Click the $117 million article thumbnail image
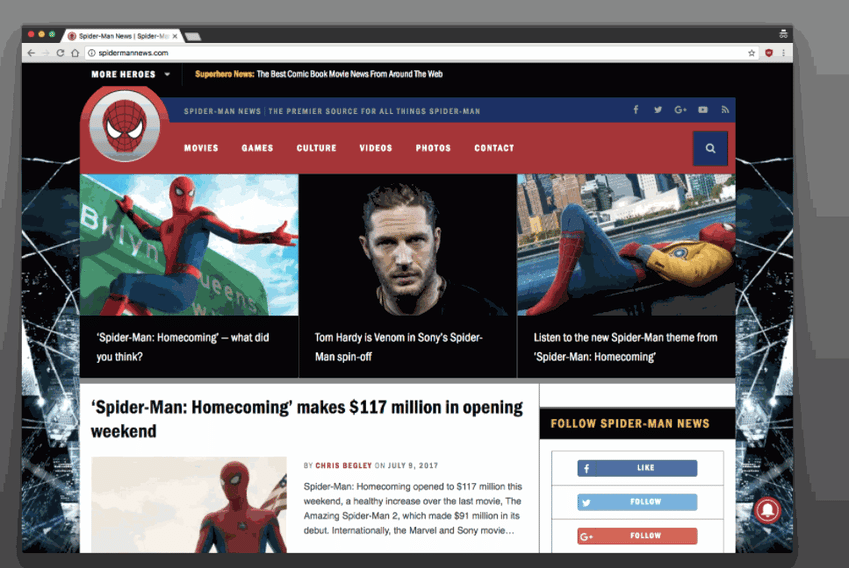 [189, 505]
